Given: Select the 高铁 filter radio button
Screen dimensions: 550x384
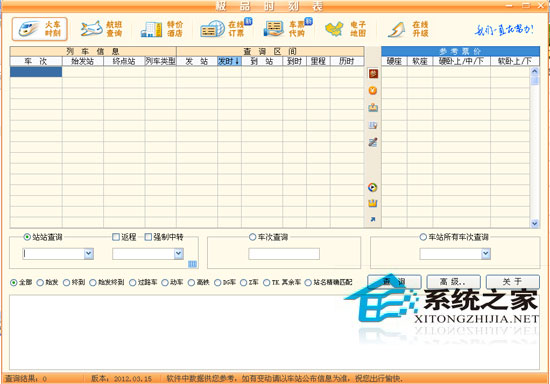Looking at the screenshot, I should tap(191, 282).
